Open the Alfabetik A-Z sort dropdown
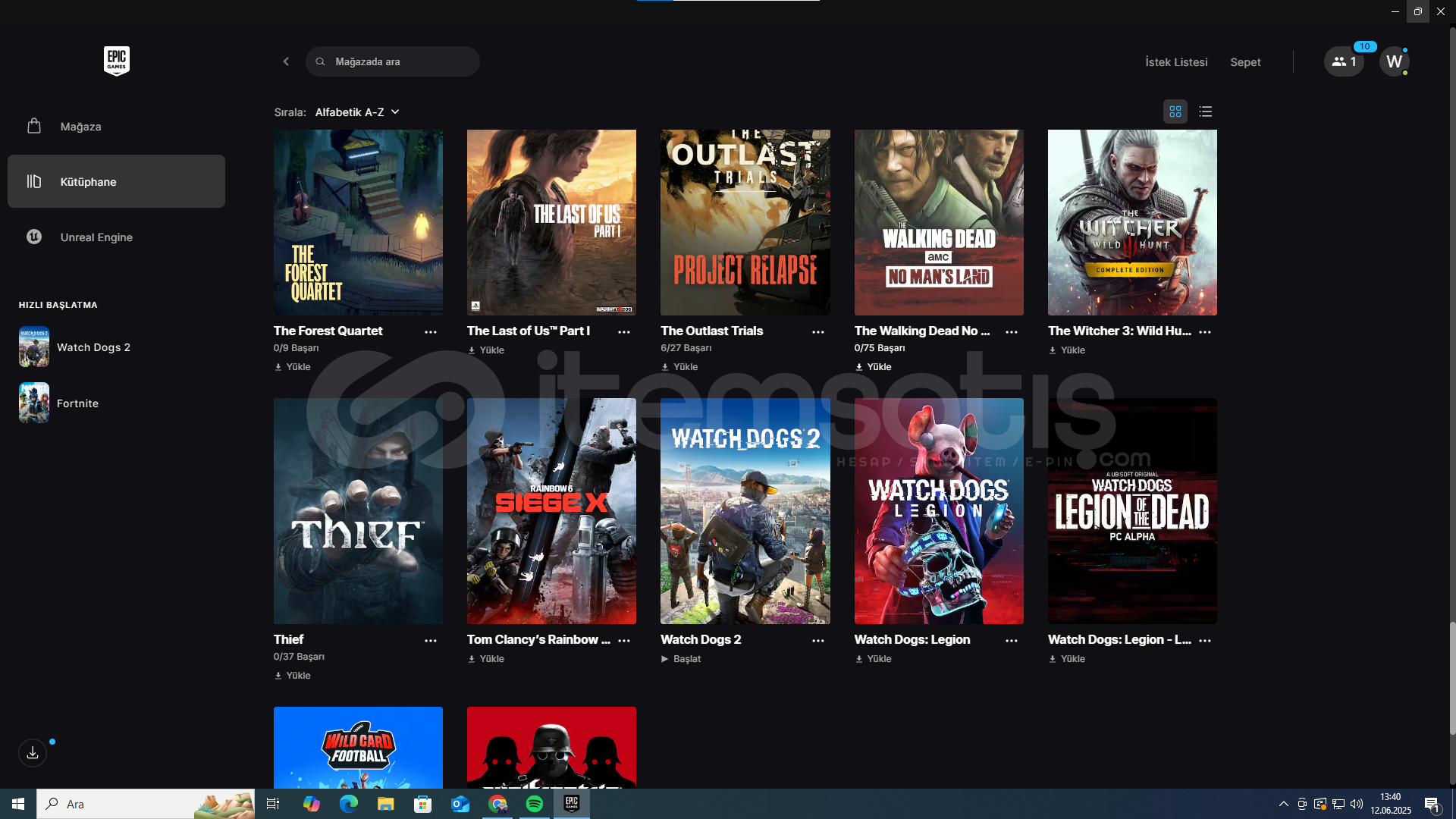 [x=357, y=112]
